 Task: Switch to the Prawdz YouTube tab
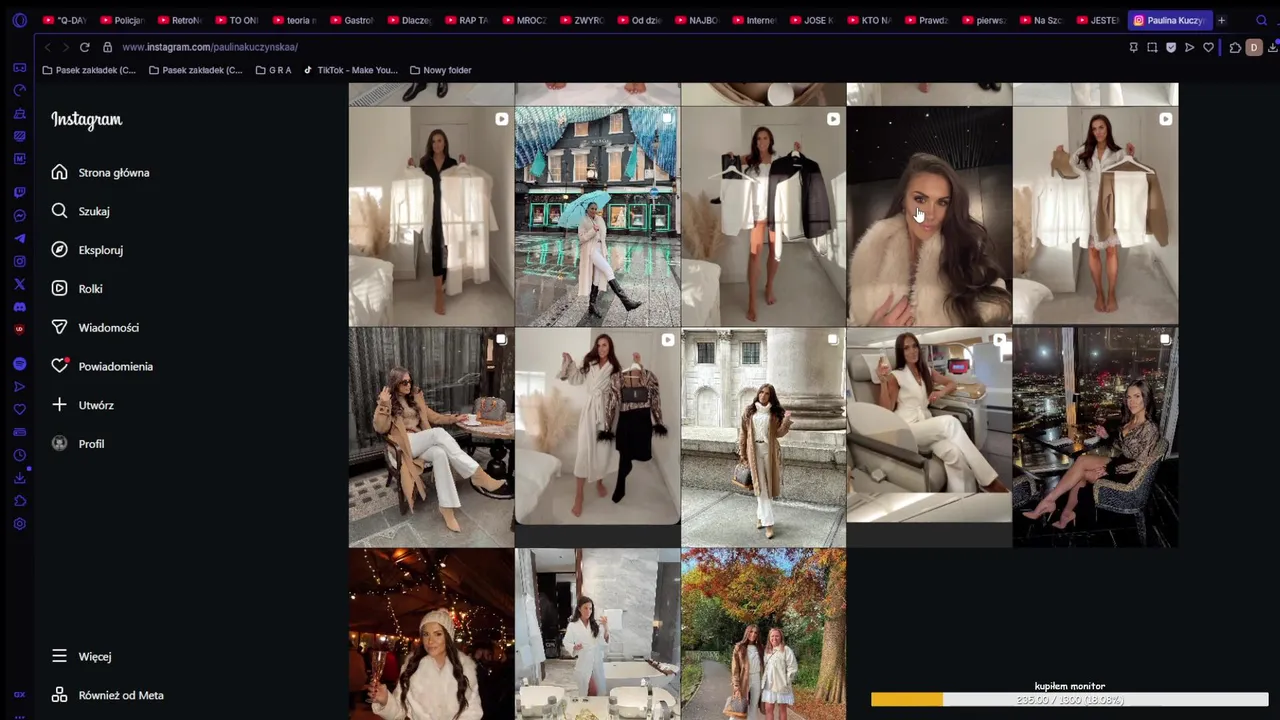coord(926,20)
